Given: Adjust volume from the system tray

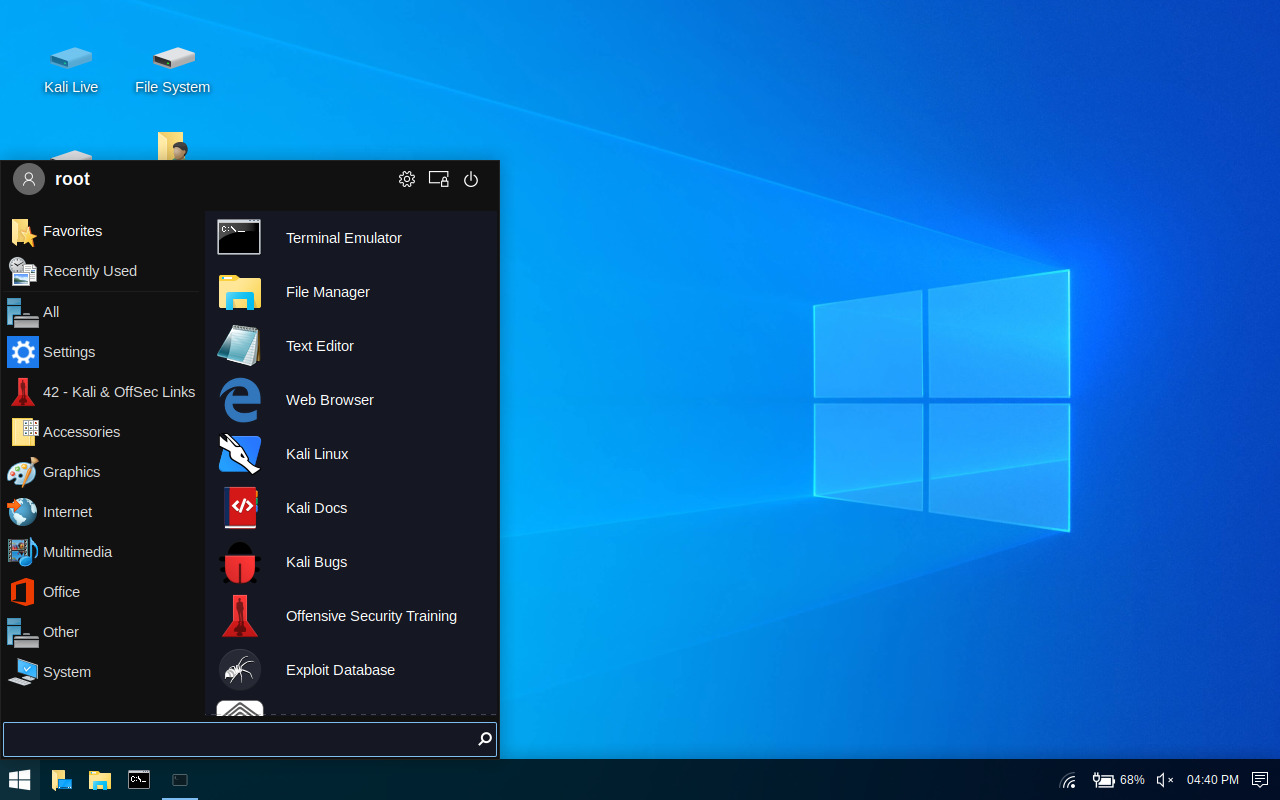Looking at the screenshot, I should click(1164, 780).
